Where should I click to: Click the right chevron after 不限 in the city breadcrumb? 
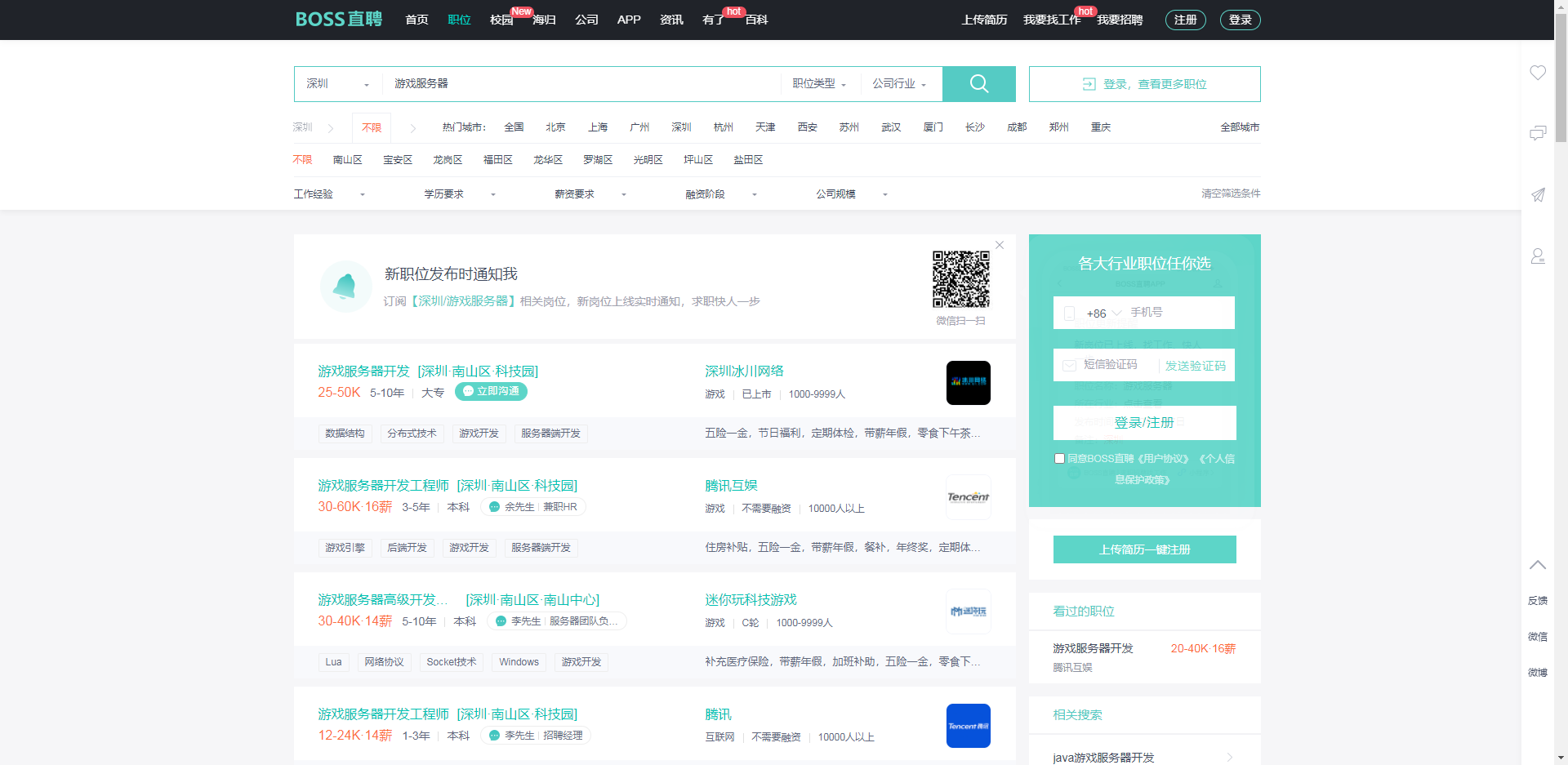click(413, 128)
